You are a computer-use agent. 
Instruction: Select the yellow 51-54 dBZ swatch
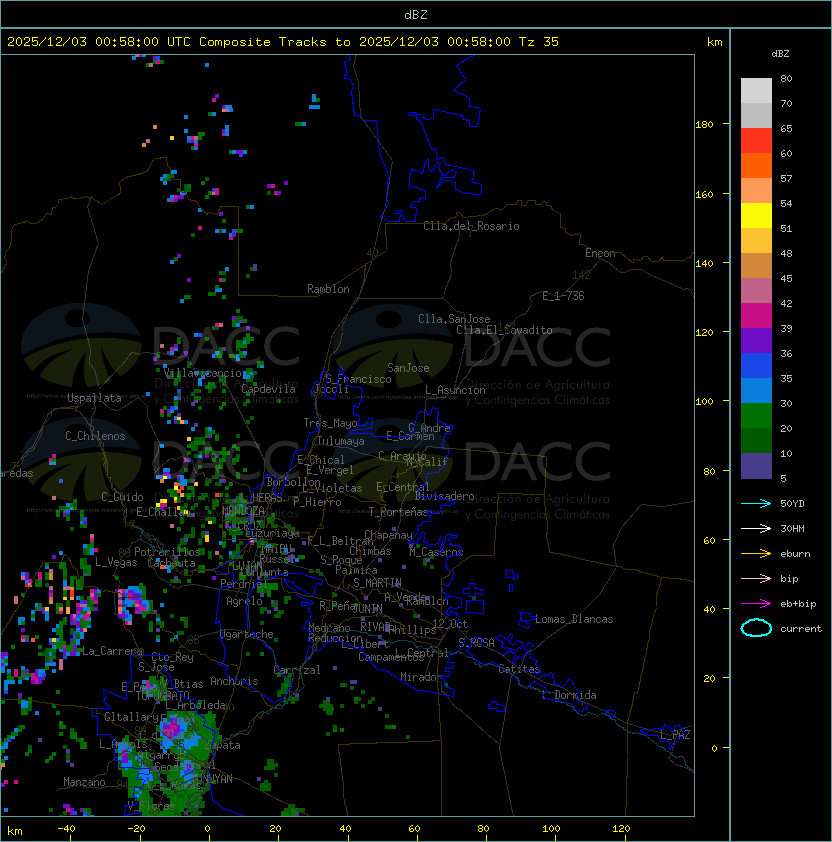[x=756, y=215]
